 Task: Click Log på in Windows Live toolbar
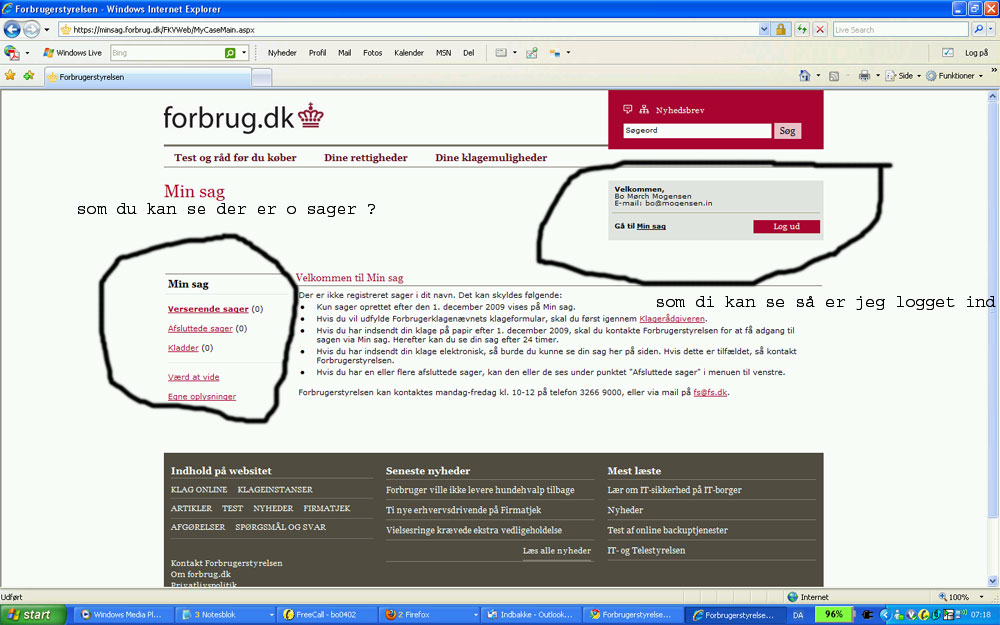pyautogui.click(x=976, y=53)
